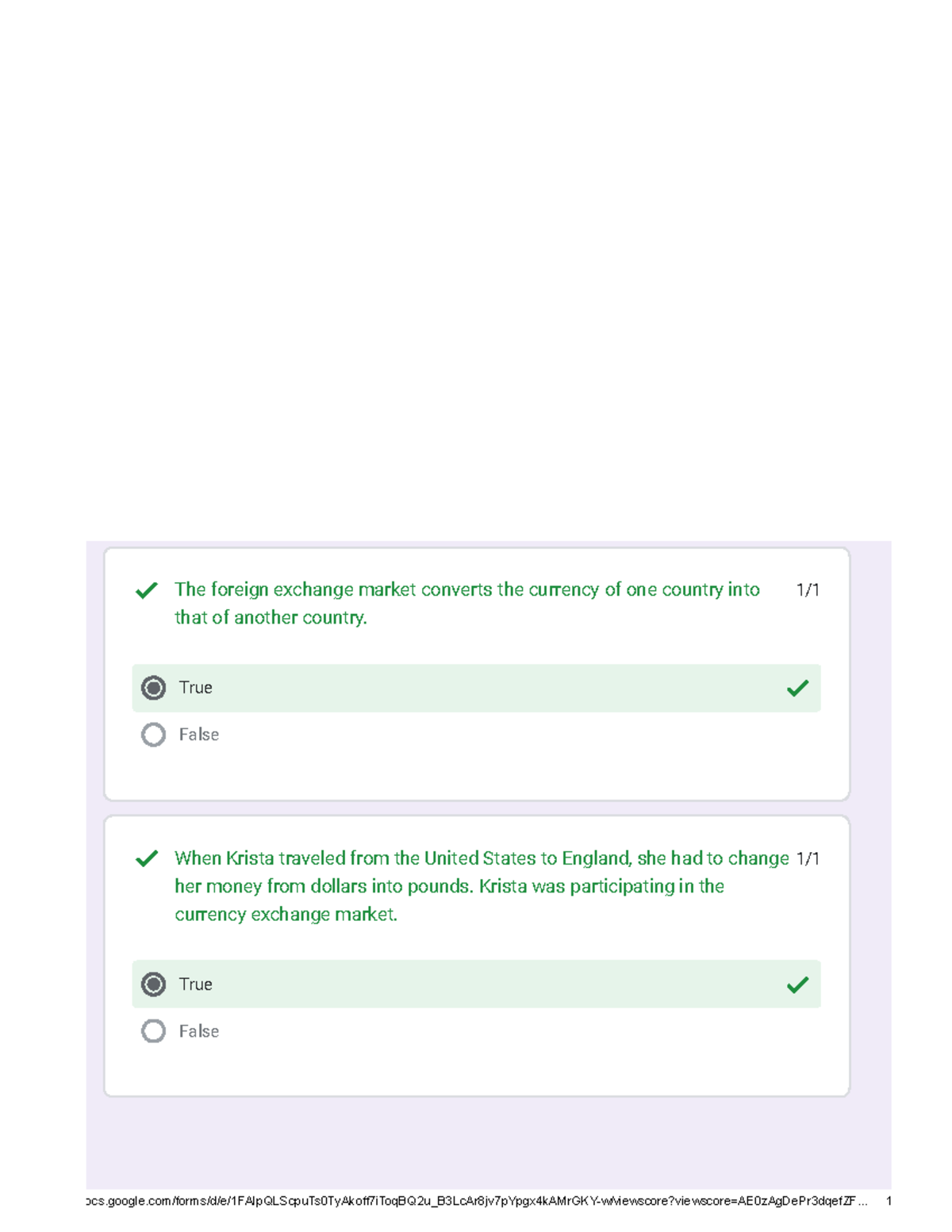Click the 1/1 score indicator on the first question
Screen dimensions: 952x1232
[808, 590]
